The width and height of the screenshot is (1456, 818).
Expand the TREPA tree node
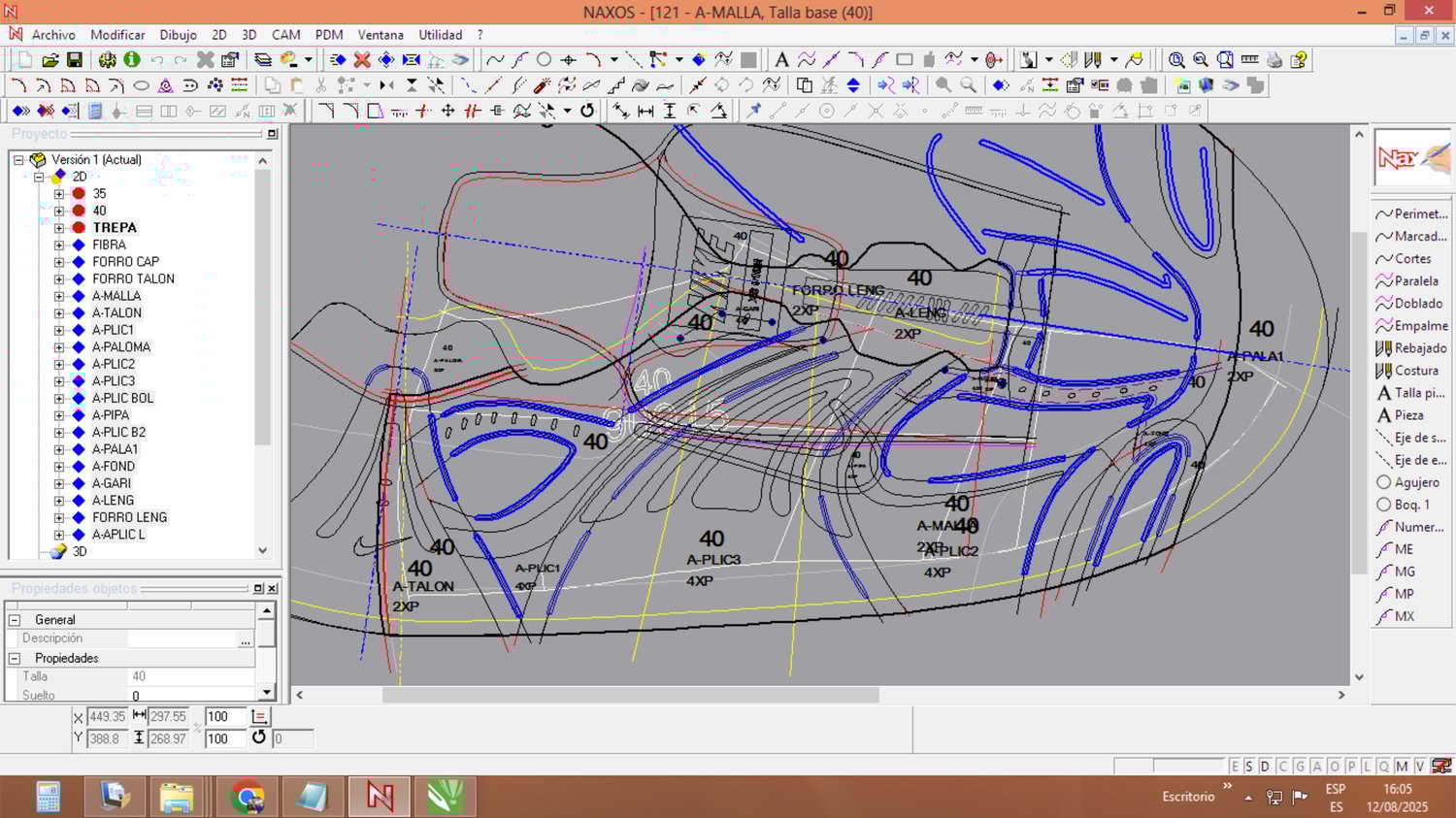tap(59, 228)
